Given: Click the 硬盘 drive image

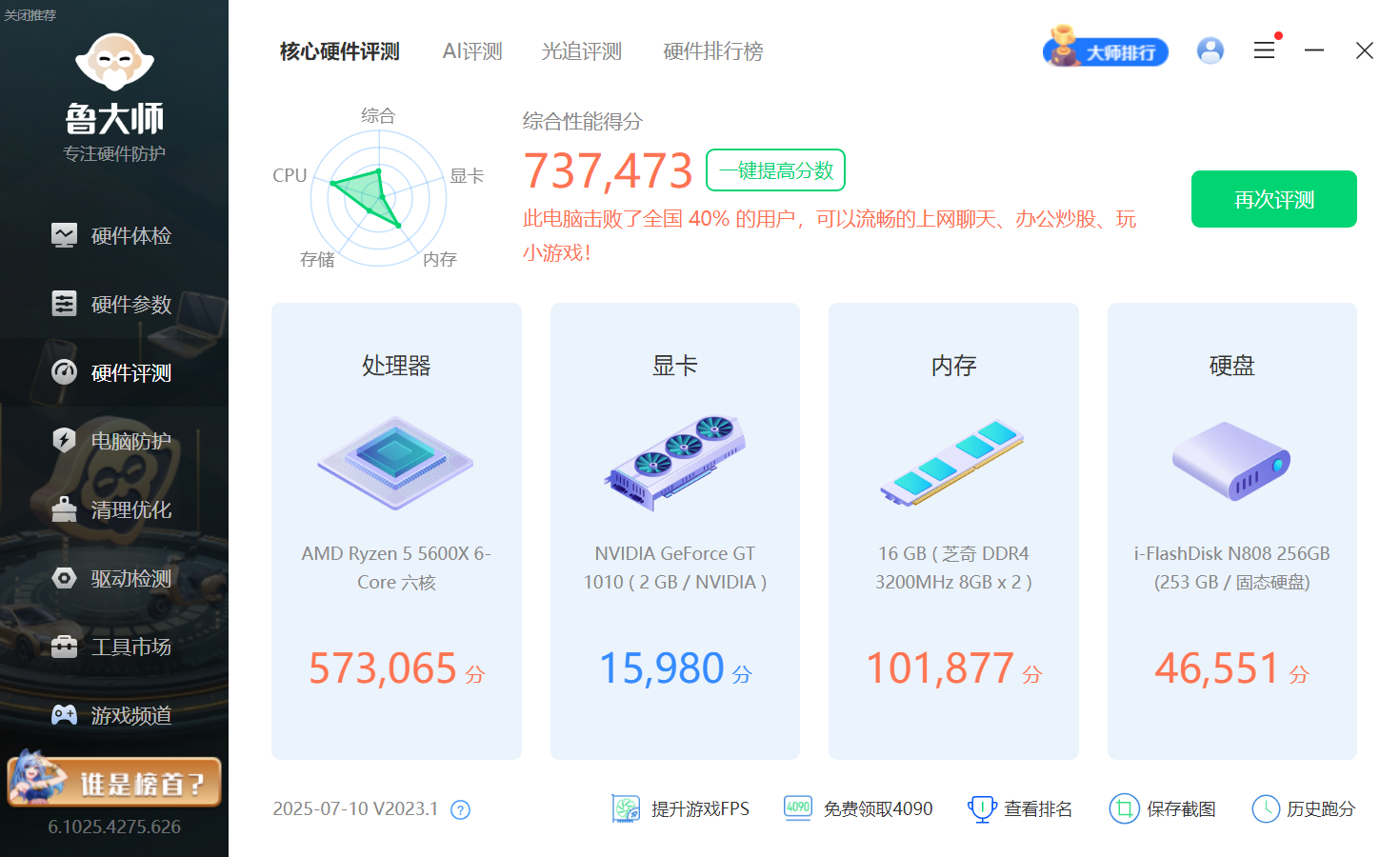Looking at the screenshot, I should point(1231,461).
